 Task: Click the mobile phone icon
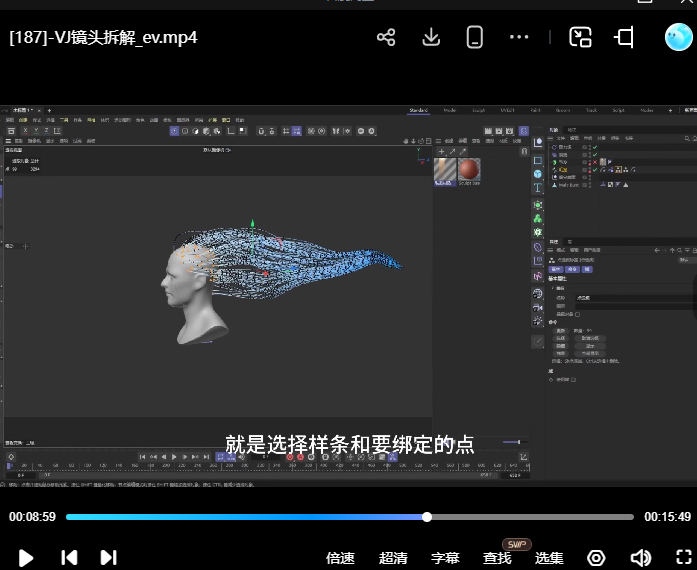tap(475, 38)
